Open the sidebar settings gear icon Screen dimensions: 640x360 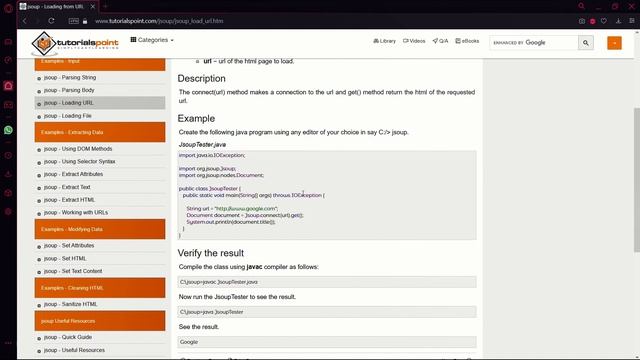[8, 211]
